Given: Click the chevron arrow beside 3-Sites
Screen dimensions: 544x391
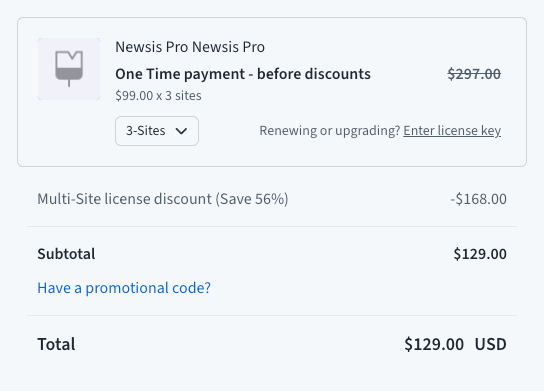Looking at the screenshot, I should [x=181, y=131].
